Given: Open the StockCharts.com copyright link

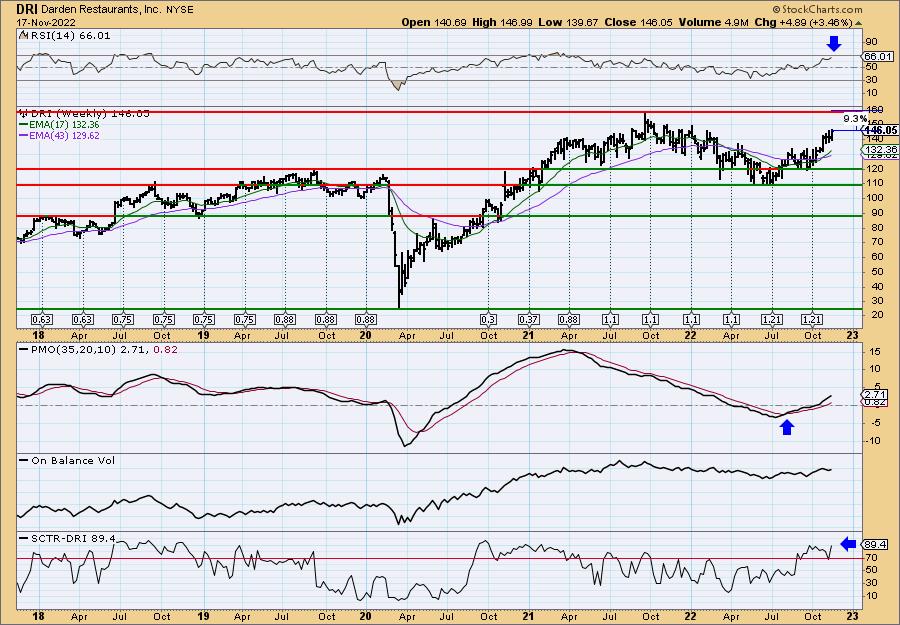Looking at the screenshot, I should [817, 9].
